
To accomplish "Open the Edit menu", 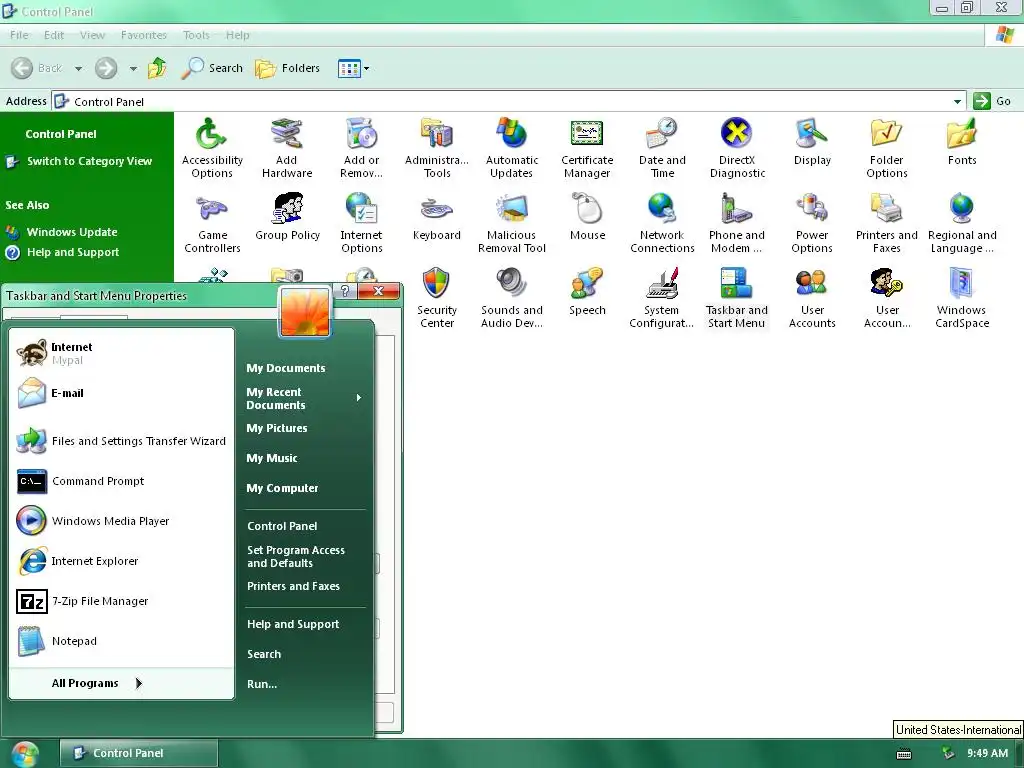I will (x=54, y=35).
